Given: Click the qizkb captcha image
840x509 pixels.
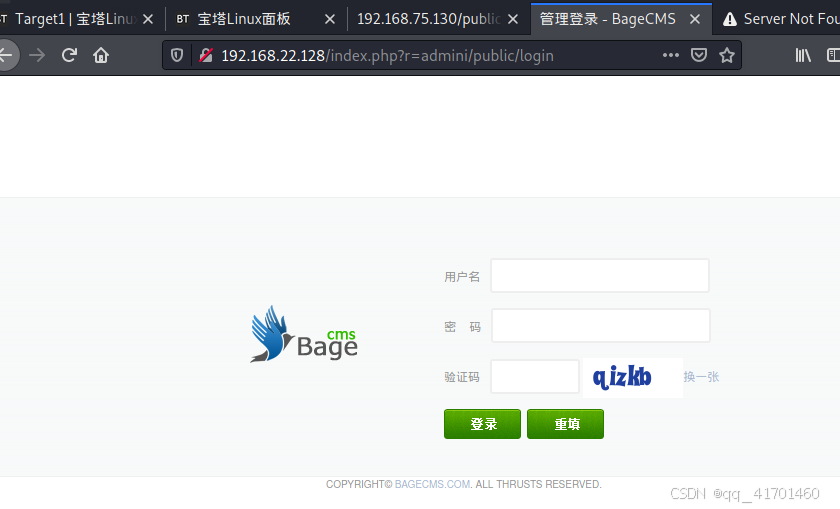Looking at the screenshot, I should coord(632,377).
